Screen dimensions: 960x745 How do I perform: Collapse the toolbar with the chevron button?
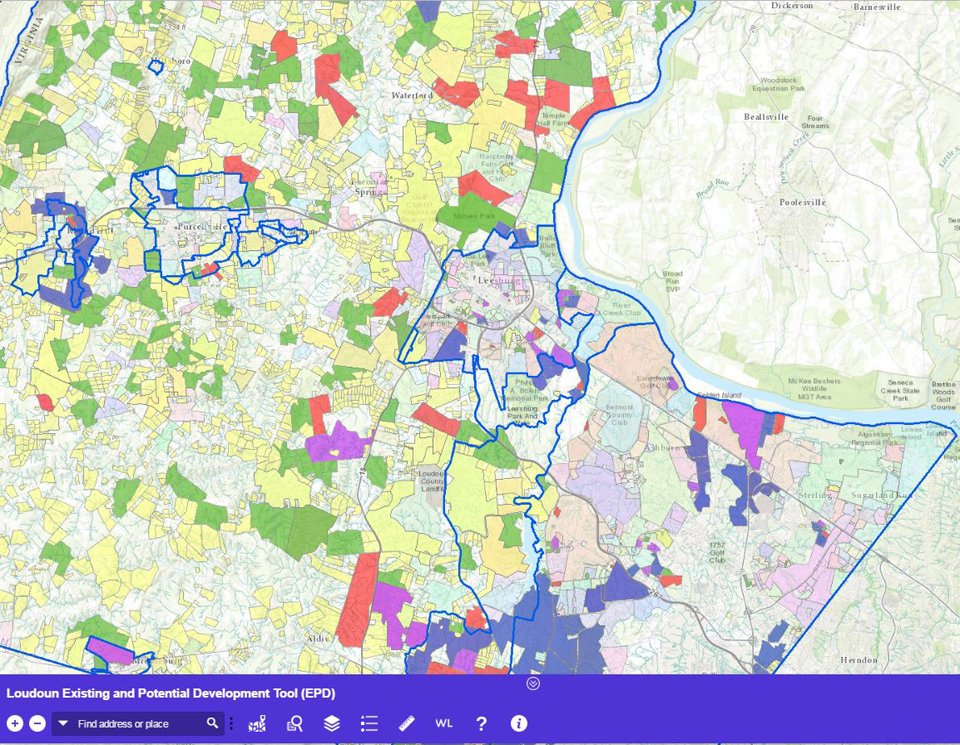coord(533,683)
